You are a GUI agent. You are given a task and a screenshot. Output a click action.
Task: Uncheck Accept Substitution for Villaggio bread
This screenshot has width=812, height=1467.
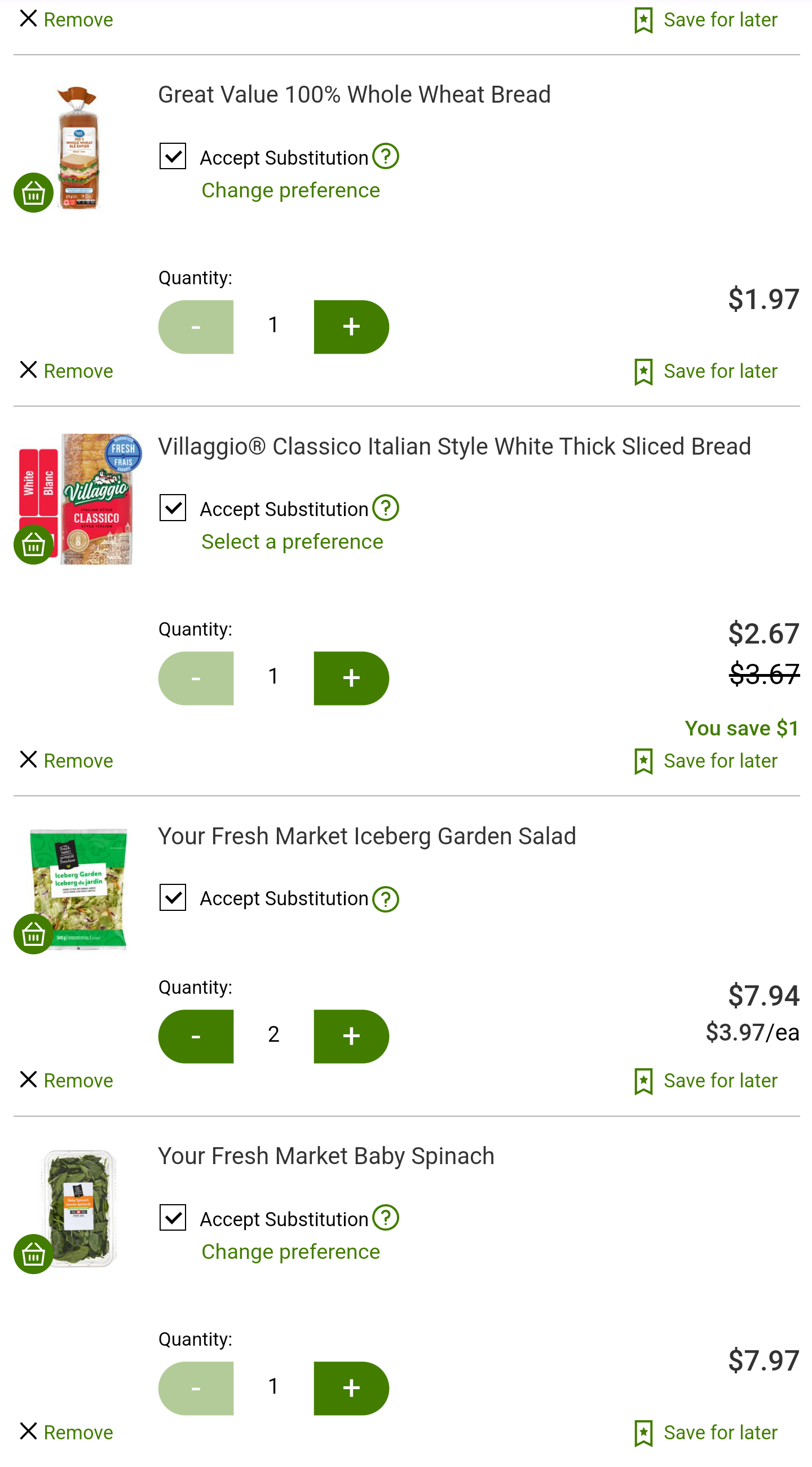pos(173,508)
